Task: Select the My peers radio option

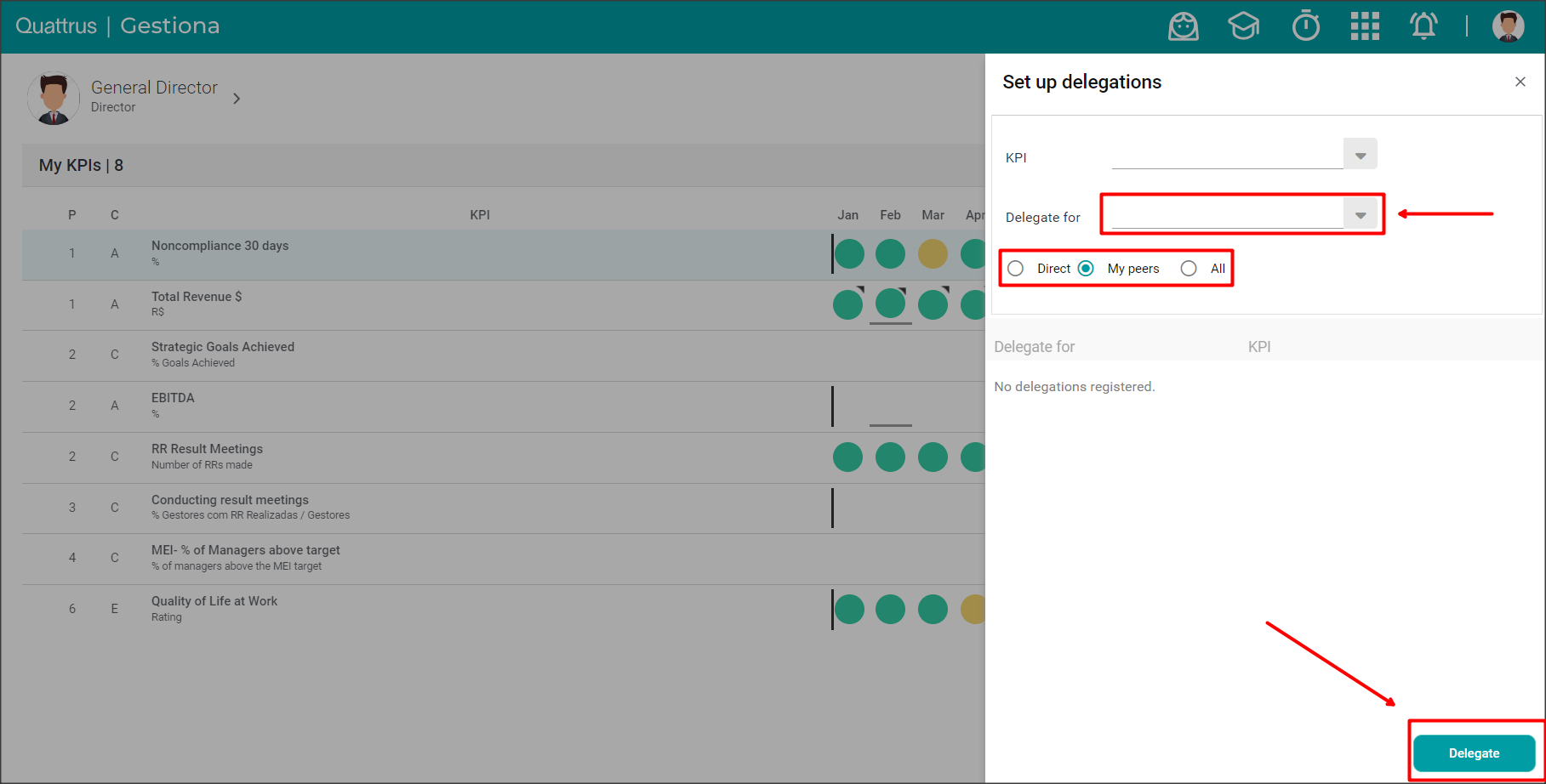Action: pyautogui.click(x=1087, y=269)
